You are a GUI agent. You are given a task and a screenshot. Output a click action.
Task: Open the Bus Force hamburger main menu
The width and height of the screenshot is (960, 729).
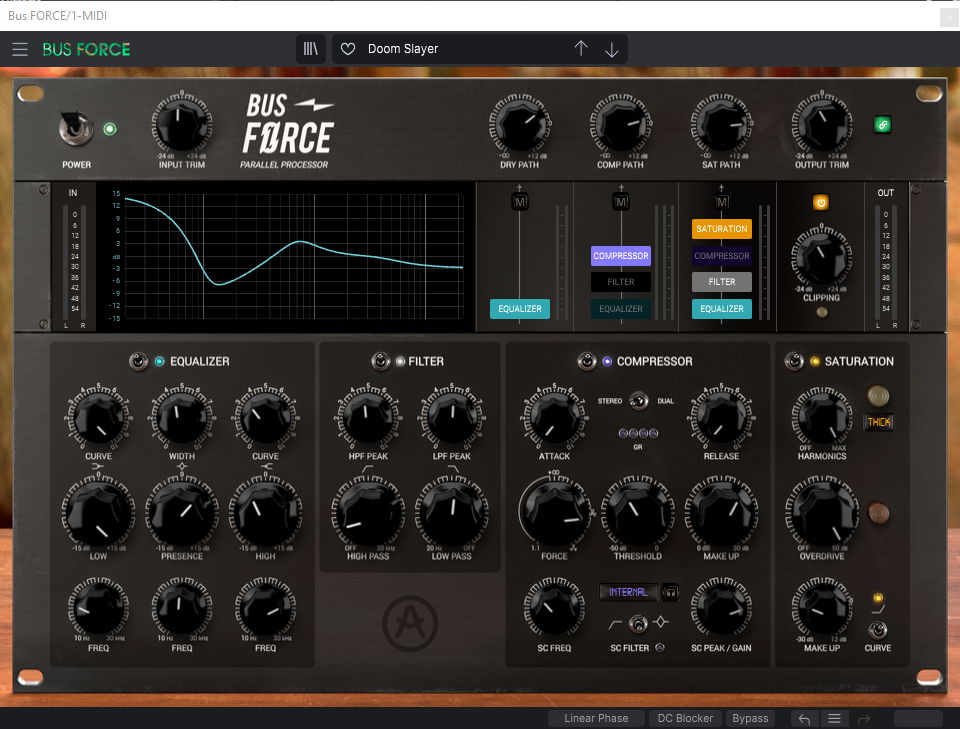[20, 49]
